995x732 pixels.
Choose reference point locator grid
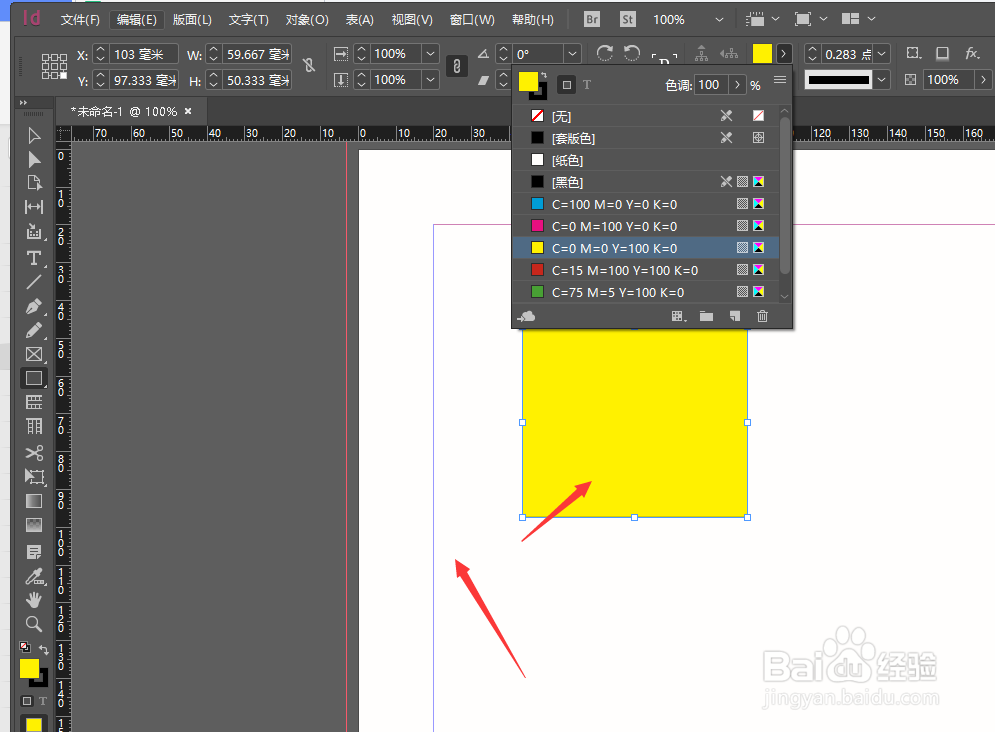pos(55,66)
